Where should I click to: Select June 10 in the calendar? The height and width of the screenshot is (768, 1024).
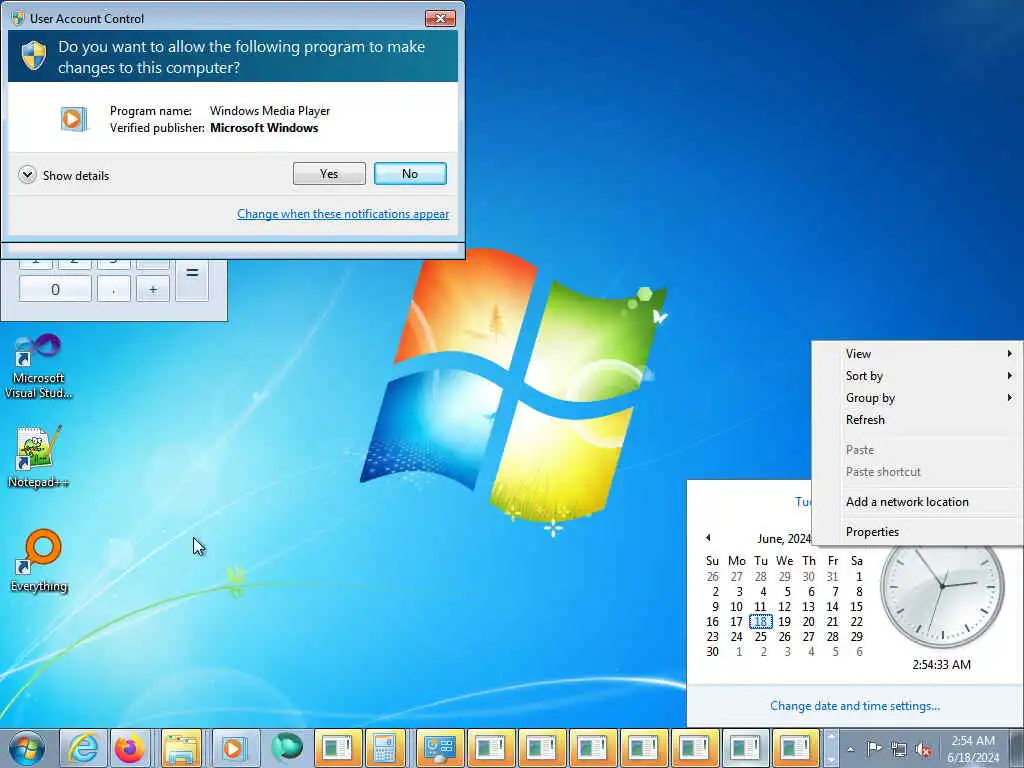click(737, 607)
